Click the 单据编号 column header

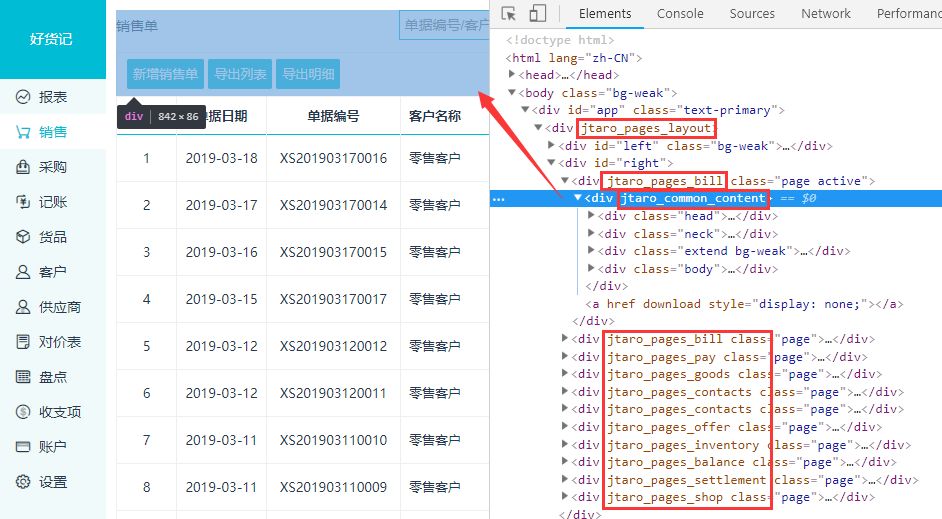(x=333, y=116)
